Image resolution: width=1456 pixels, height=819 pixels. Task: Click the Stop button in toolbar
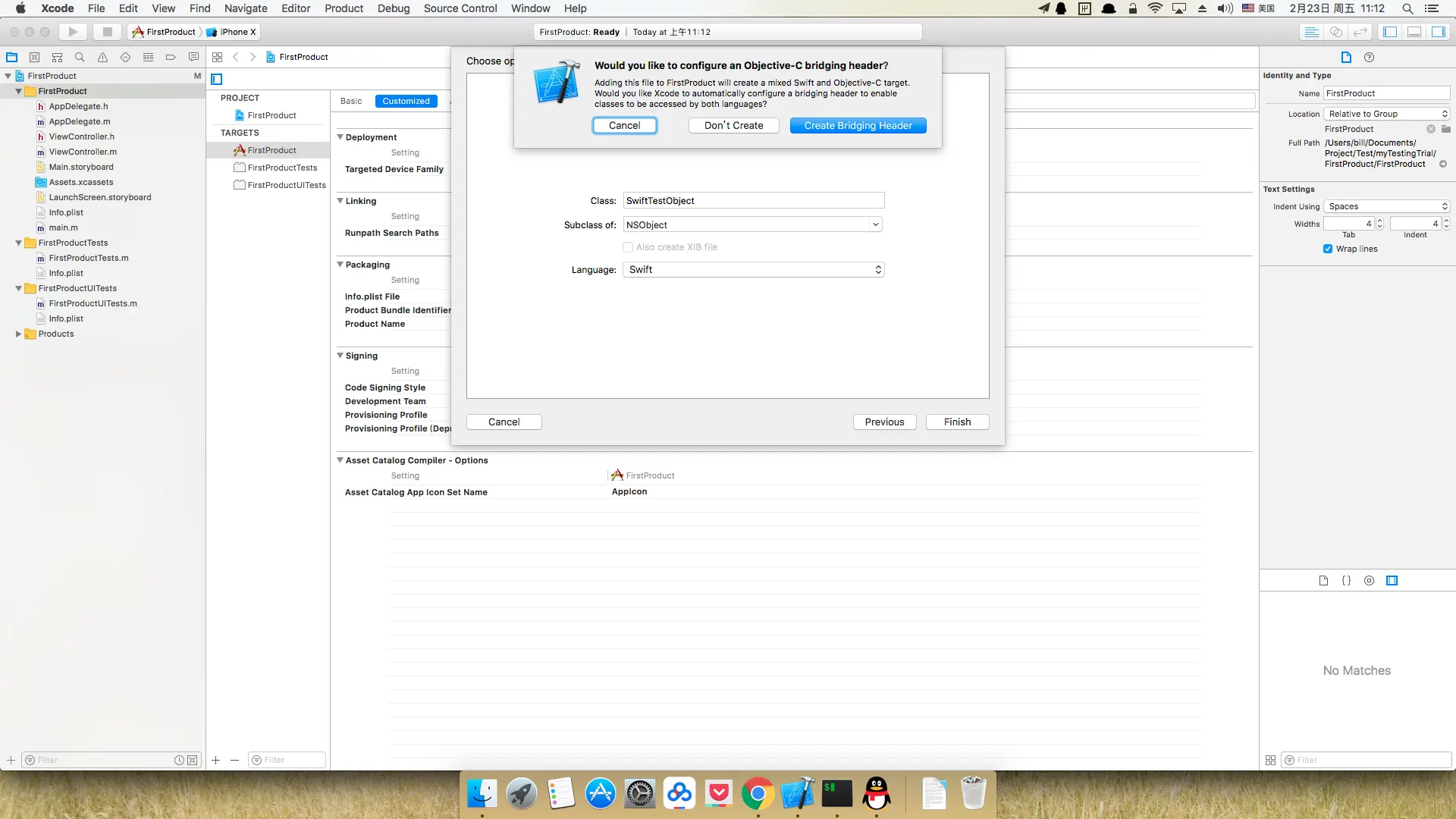pos(107,32)
